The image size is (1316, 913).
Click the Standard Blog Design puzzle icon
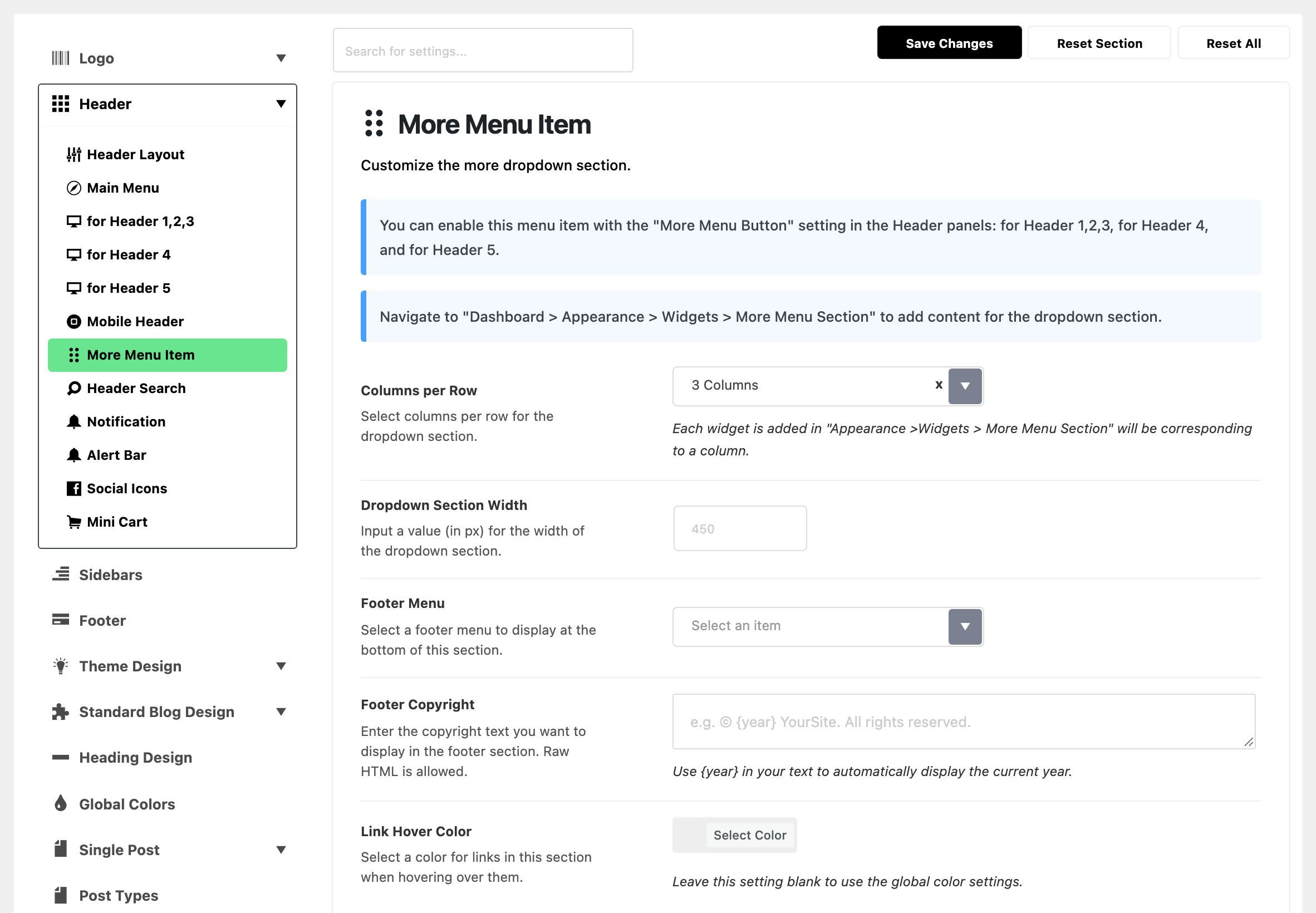tap(61, 711)
